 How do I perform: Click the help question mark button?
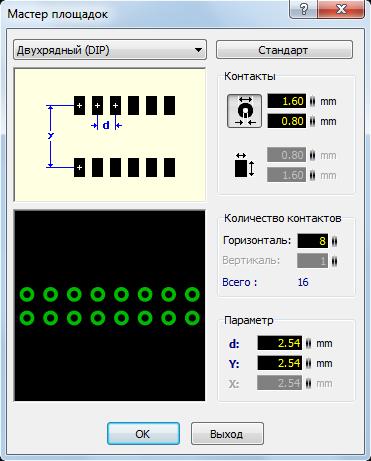[x=304, y=9]
